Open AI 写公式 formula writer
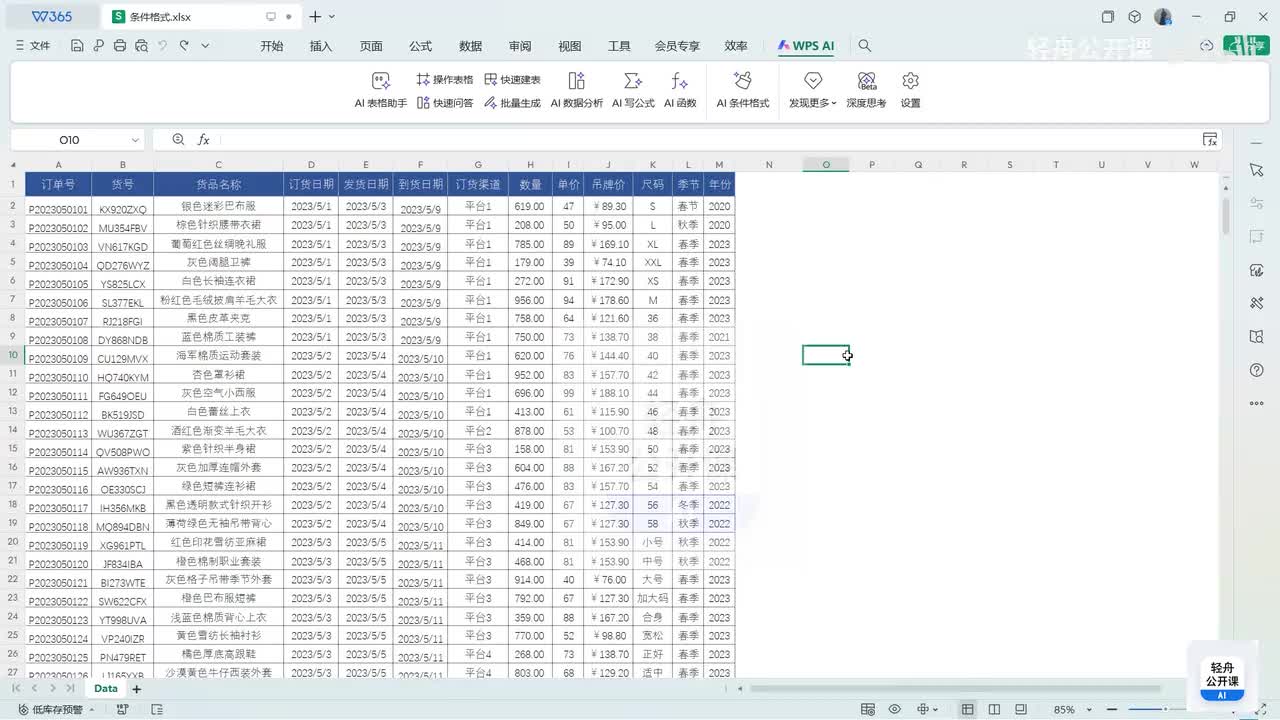The image size is (1280, 720). pos(633,90)
